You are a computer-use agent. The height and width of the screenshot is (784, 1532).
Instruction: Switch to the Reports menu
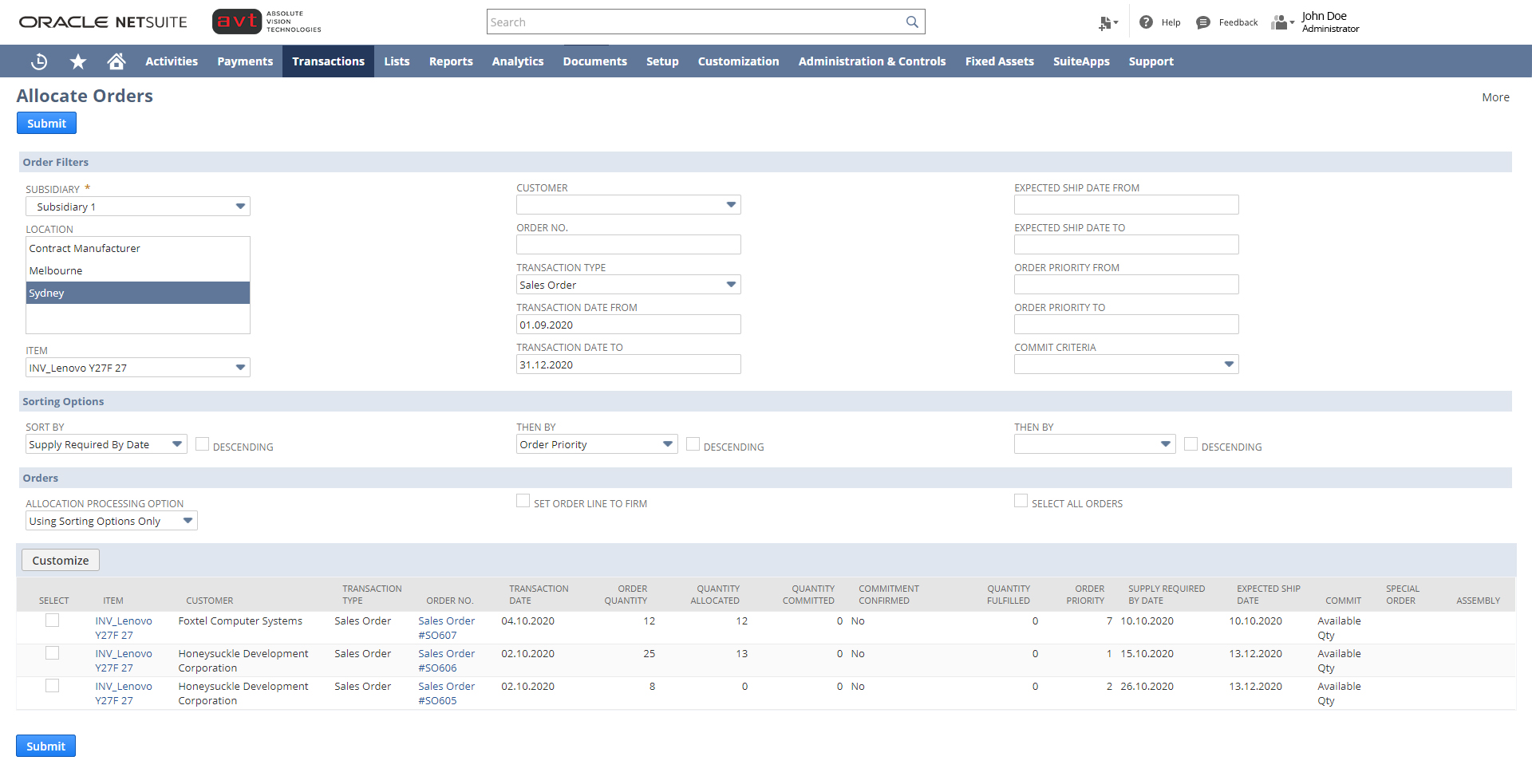coord(451,61)
